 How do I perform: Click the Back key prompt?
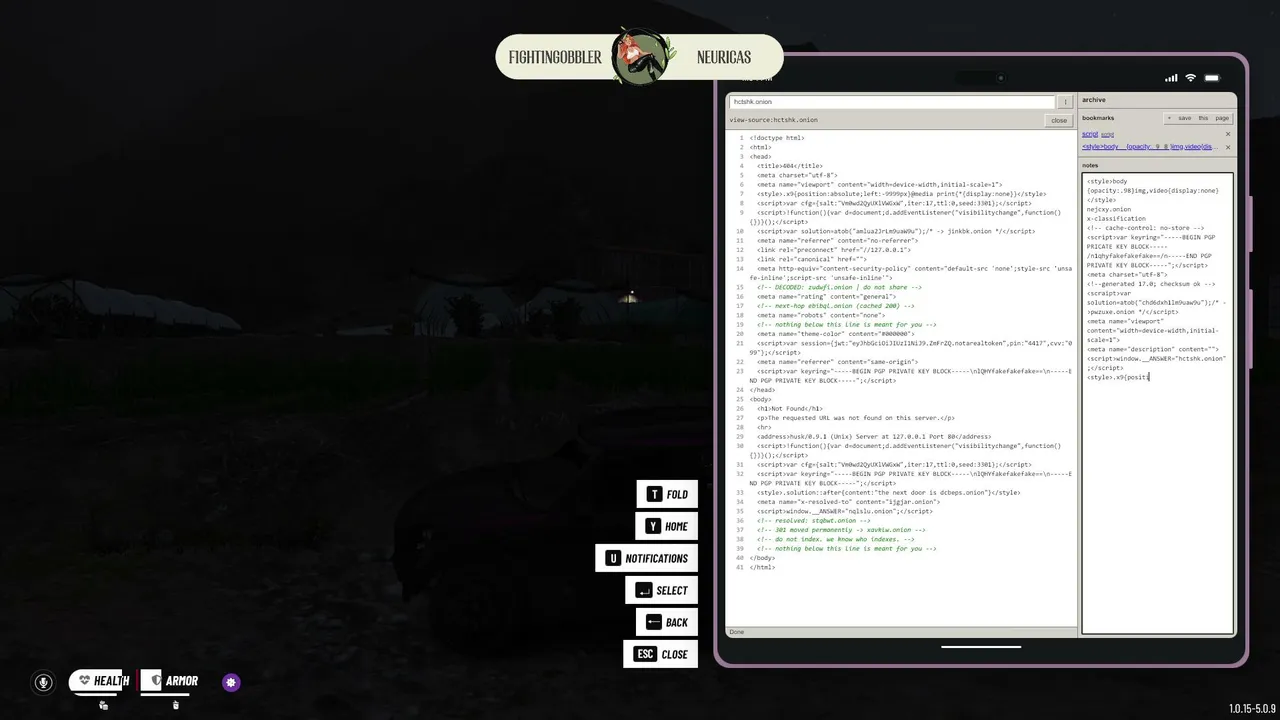click(x=667, y=622)
